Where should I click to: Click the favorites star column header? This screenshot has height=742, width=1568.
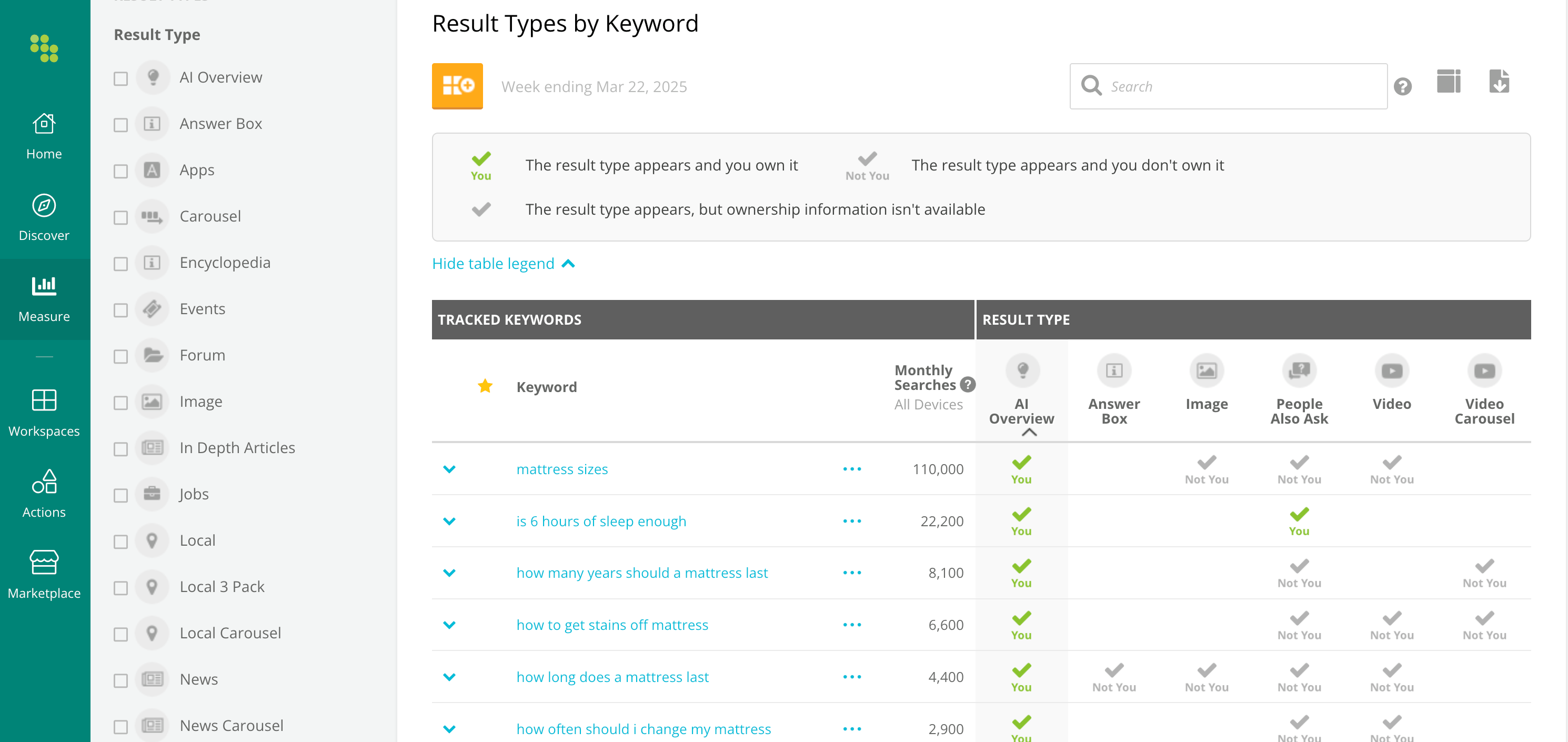click(485, 386)
